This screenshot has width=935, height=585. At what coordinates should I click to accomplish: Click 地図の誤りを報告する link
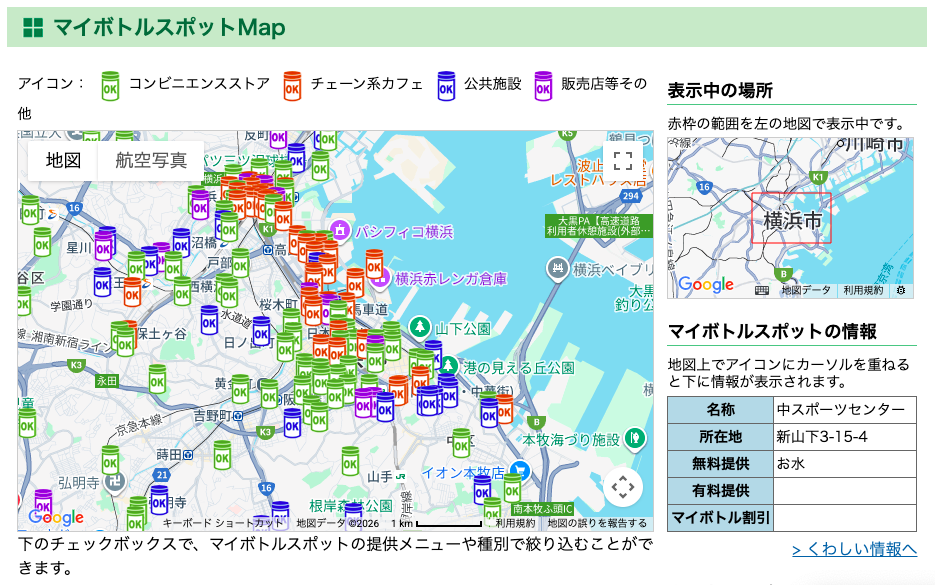click(x=597, y=523)
